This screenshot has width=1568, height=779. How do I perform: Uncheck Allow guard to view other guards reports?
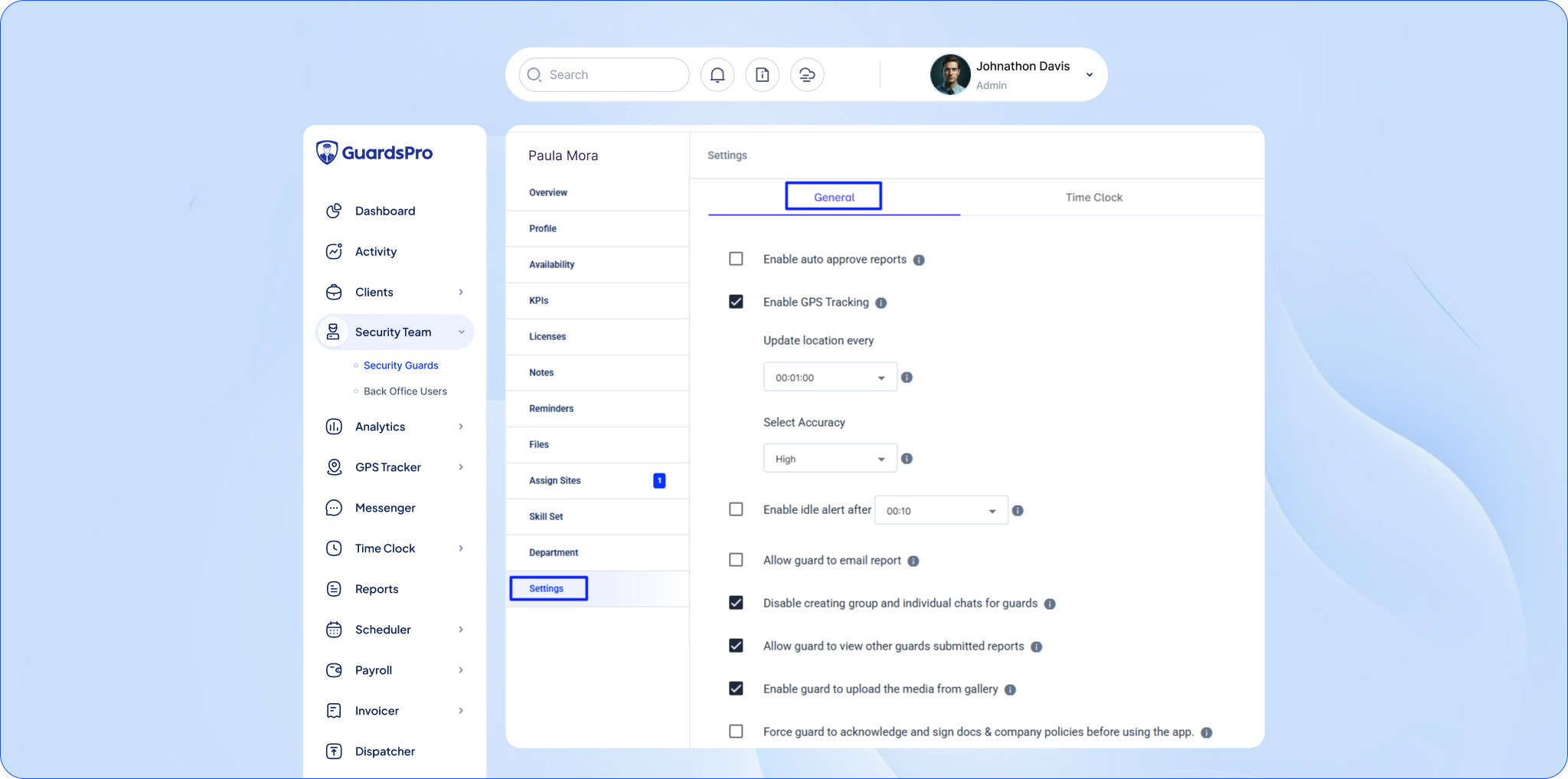[x=736, y=646]
